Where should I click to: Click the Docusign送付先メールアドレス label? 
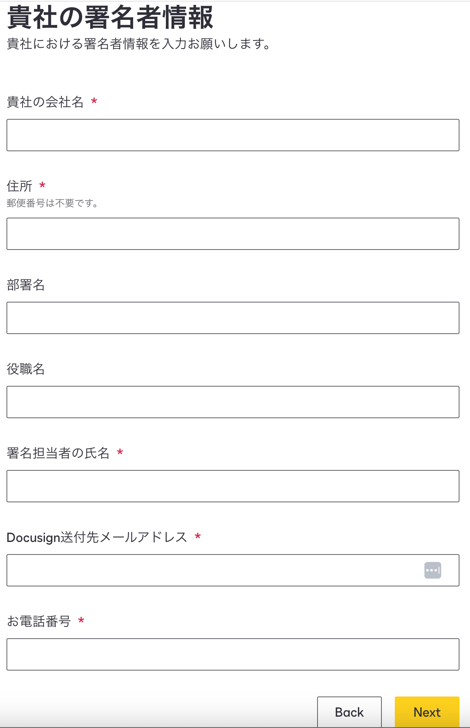(97, 537)
